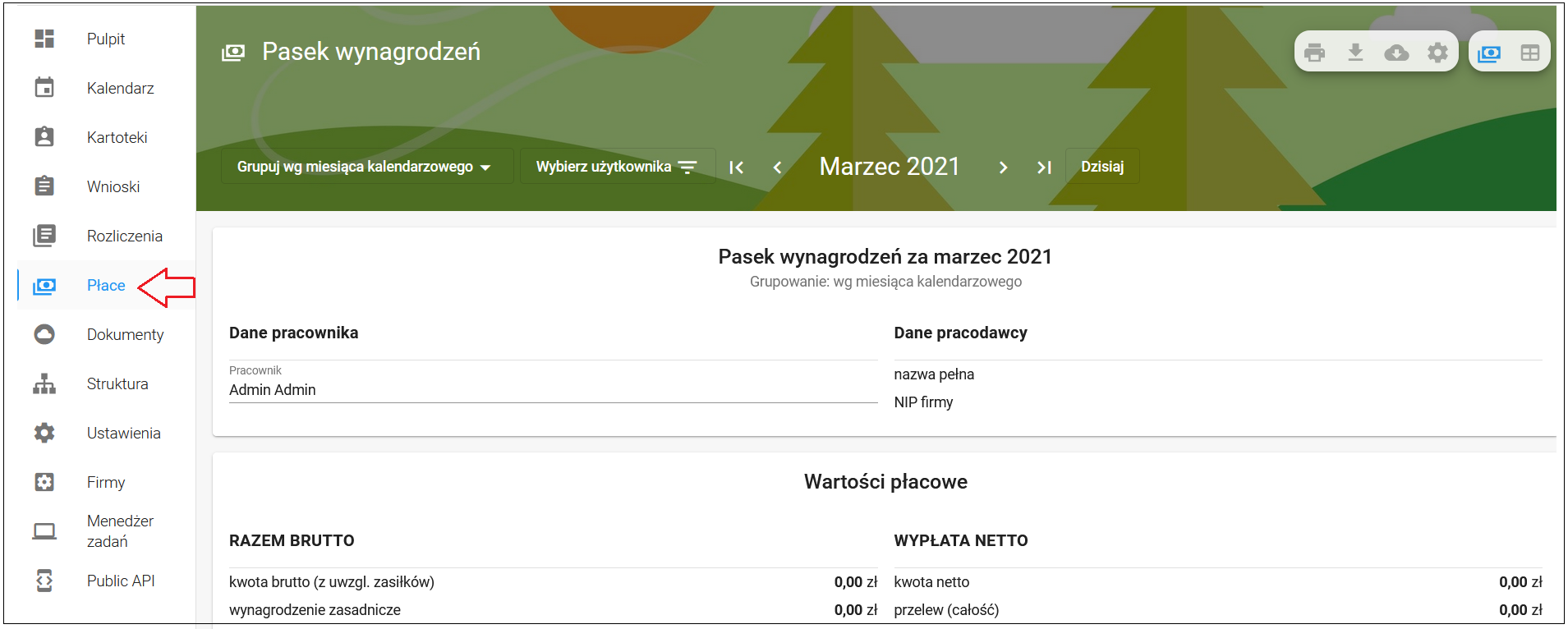
Task: Switch to payslip view toggle icon
Action: (x=1488, y=53)
